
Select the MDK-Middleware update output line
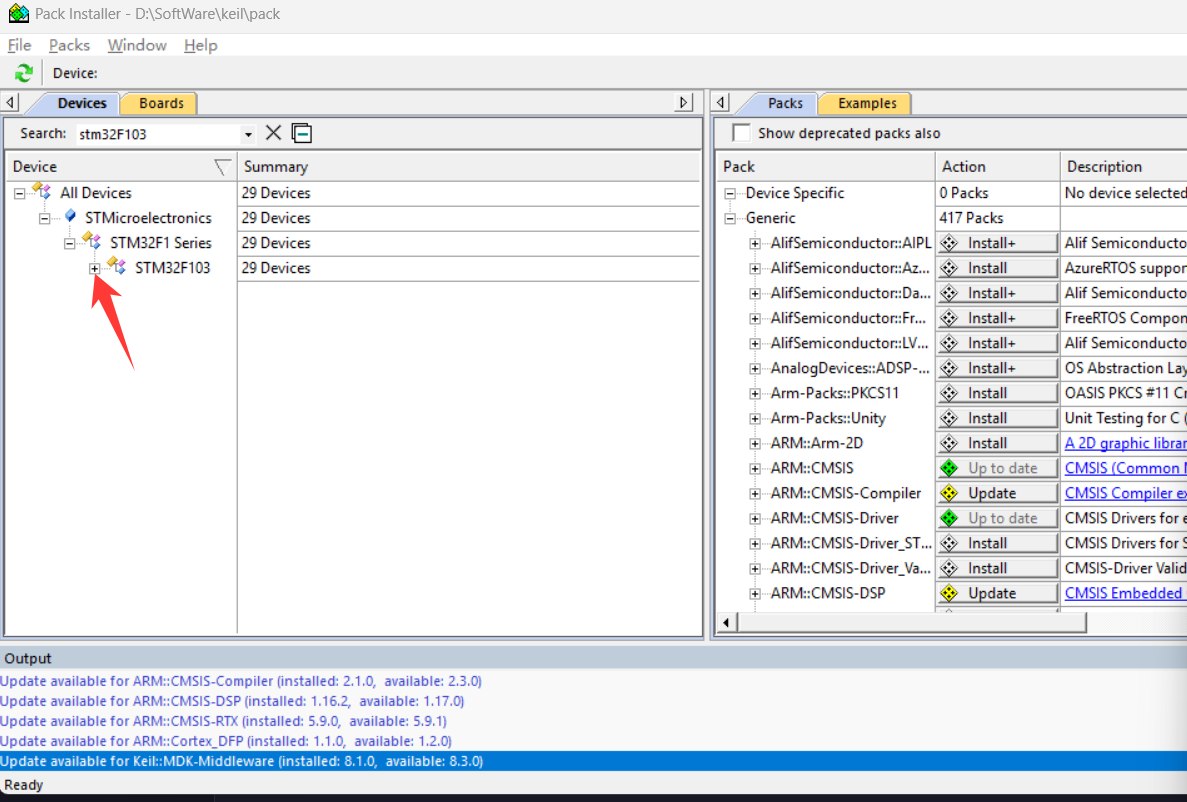[594, 761]
